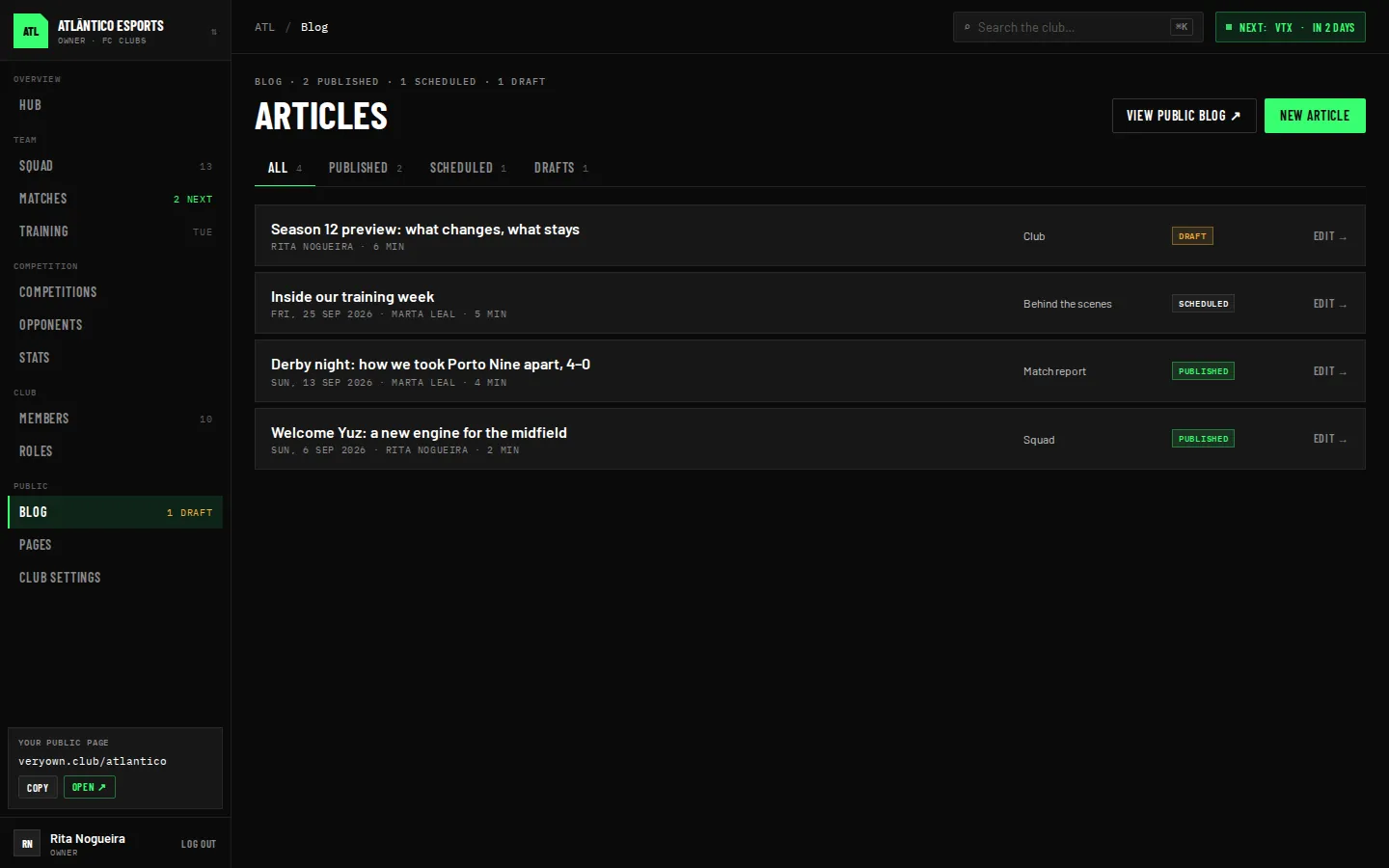Open Pages in sidebar
The image size is (1389, 868).
pos(115,545)
